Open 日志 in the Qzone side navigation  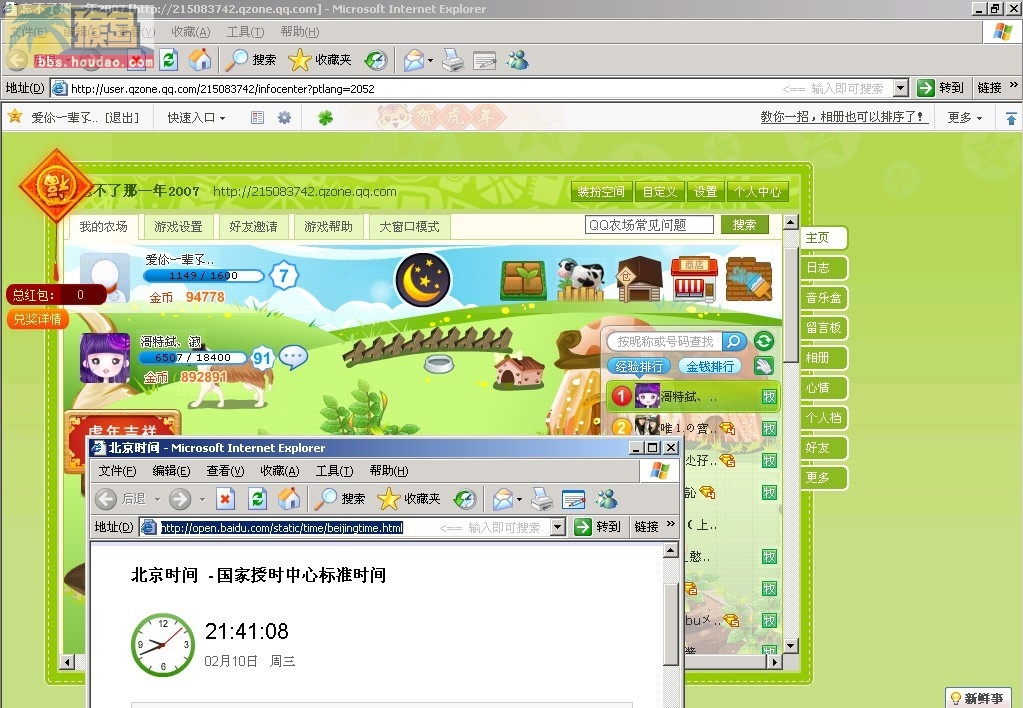(x=823, y=268)
